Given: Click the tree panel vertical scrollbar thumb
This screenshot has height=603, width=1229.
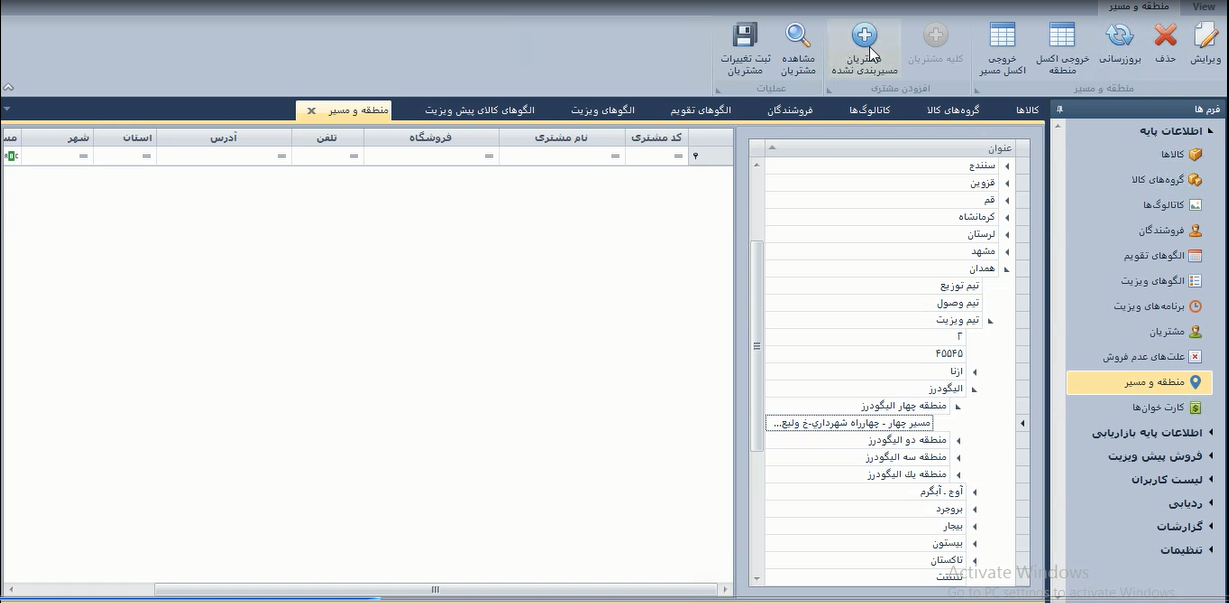Looking at the screenshot, I should point(757,347).
